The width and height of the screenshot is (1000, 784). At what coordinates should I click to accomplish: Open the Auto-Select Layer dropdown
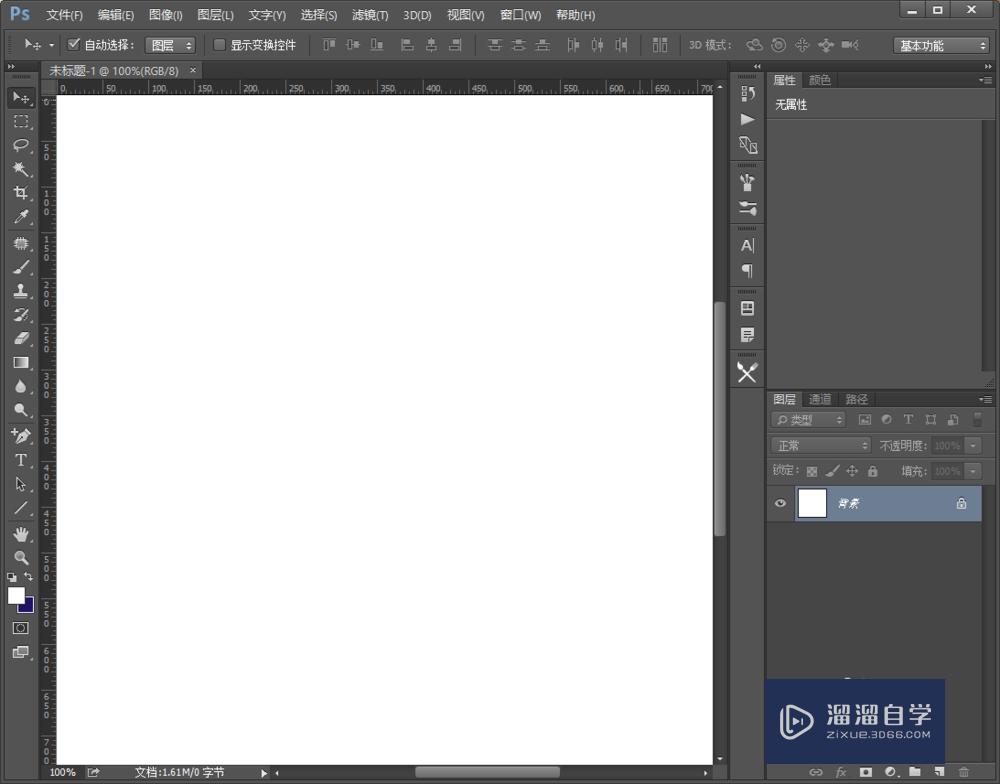(x=170, y=45)
